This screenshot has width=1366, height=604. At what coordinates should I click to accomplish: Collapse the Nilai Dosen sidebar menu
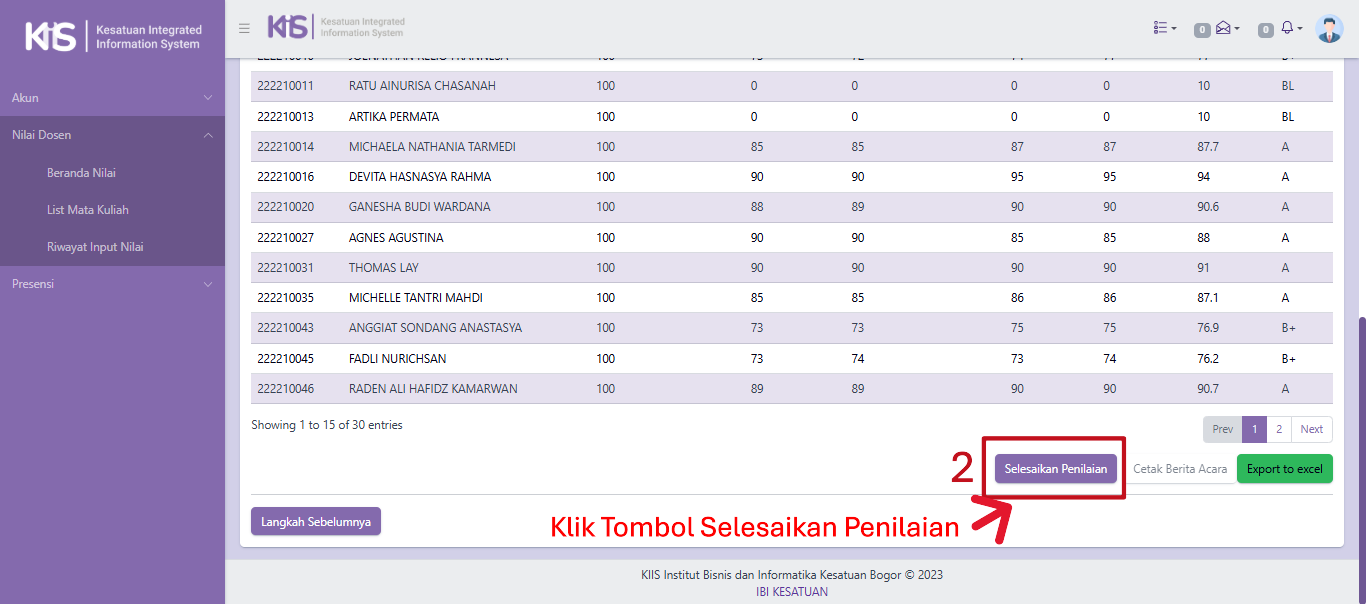(x=112, y=135)
